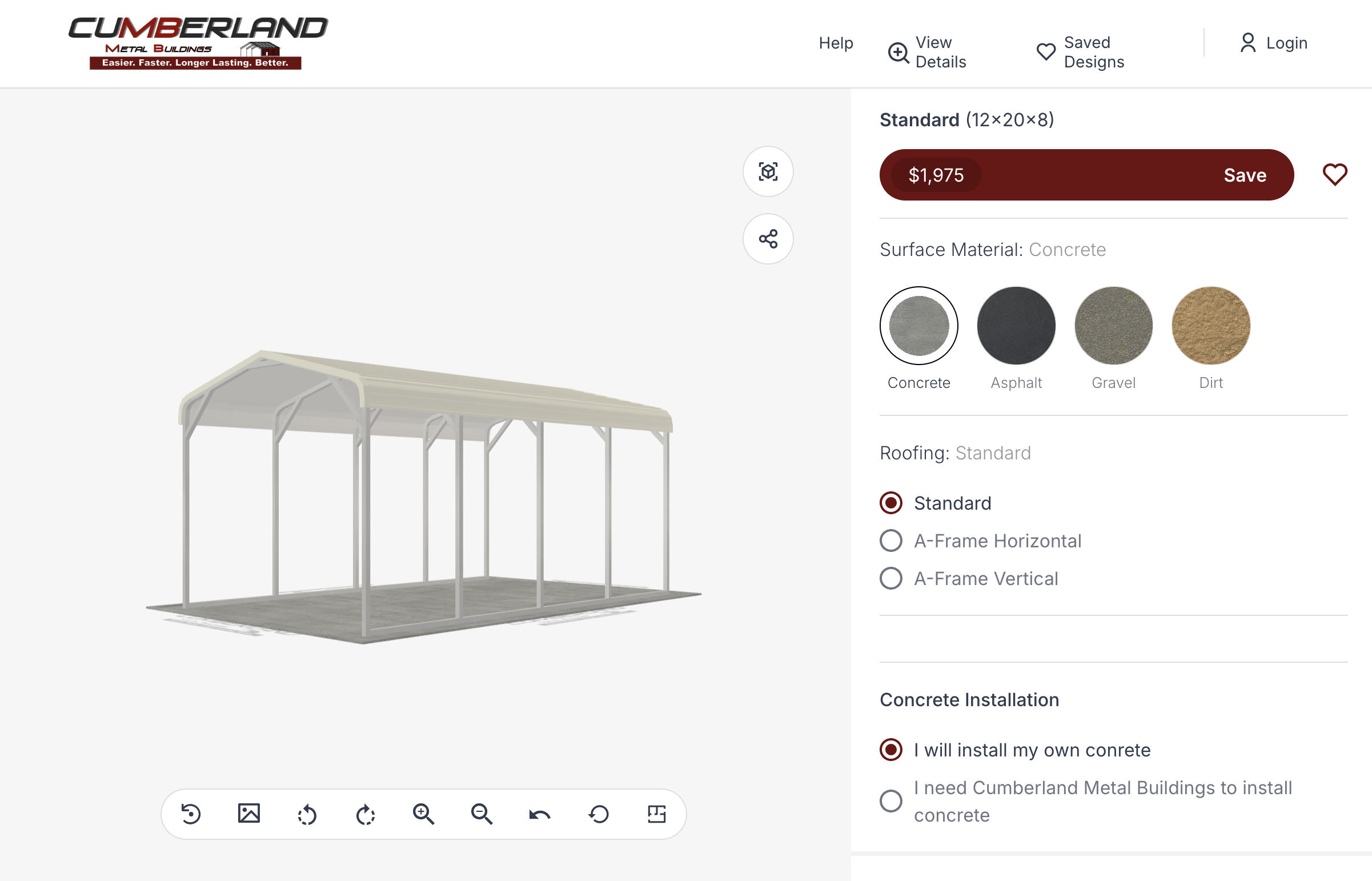
Task: Save the current carport design
Action: [1245, 175]
